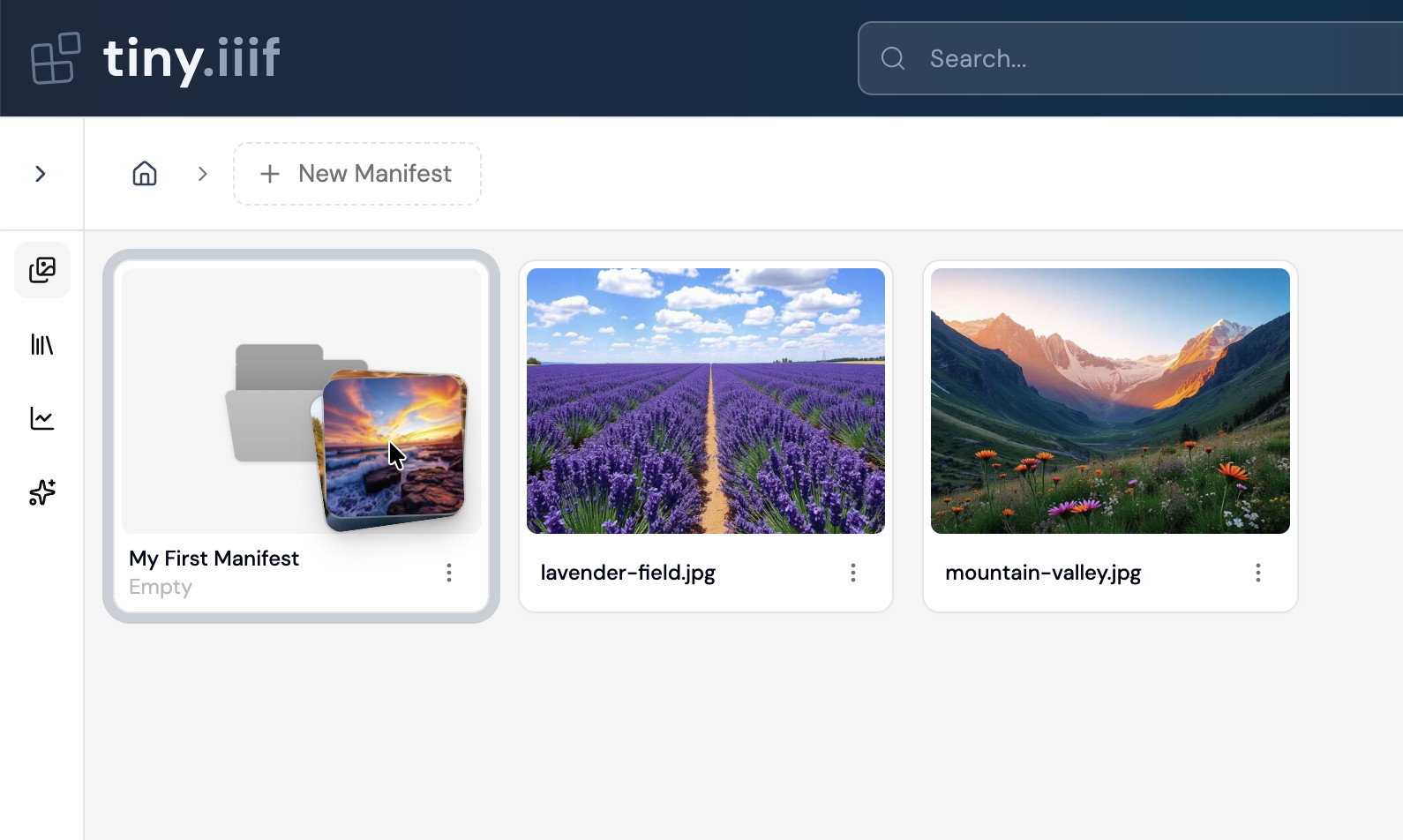The width and height of the screenshot is (1403, 840).
Task: Expand the left sidebar with the chevron
Action: click(41, 174)
